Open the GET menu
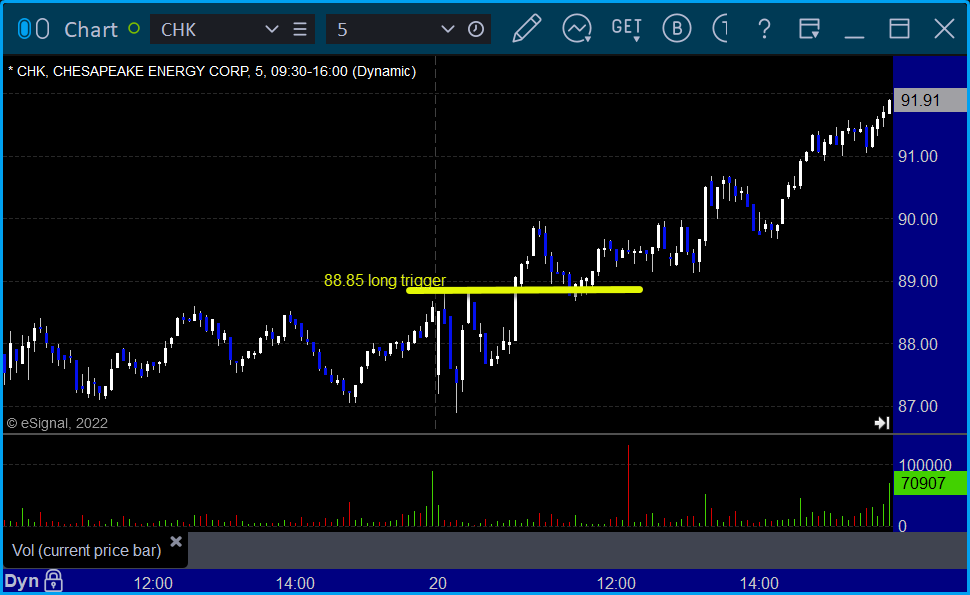 pyautogui.click(x=627, y=28)
